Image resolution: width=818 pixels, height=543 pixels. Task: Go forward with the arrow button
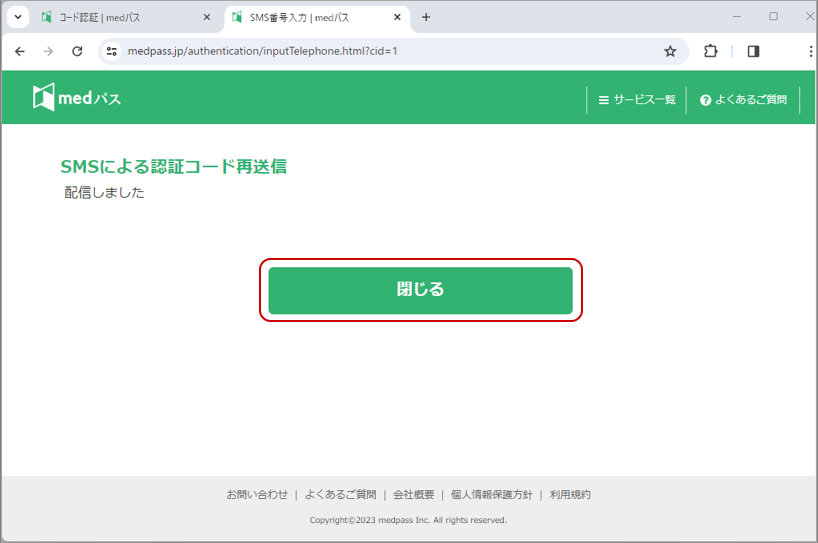click(x=48, y=51)
